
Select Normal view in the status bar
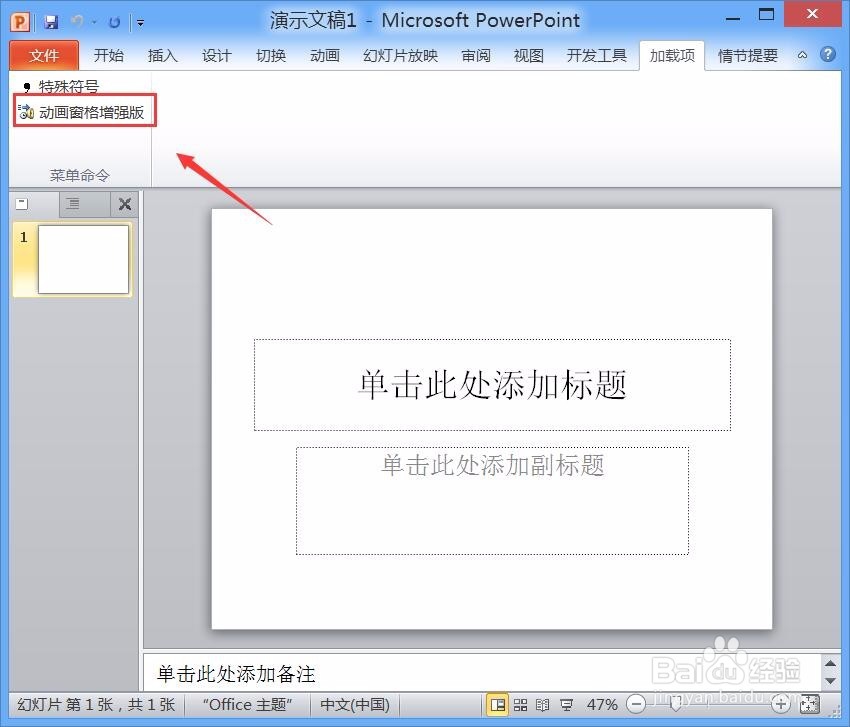pyautogui.click(x=498, y=704)
